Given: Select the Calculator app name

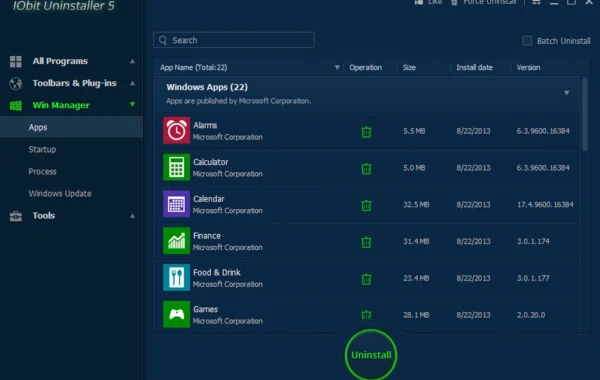Looking at the screenshot, I should coord(210,162).
